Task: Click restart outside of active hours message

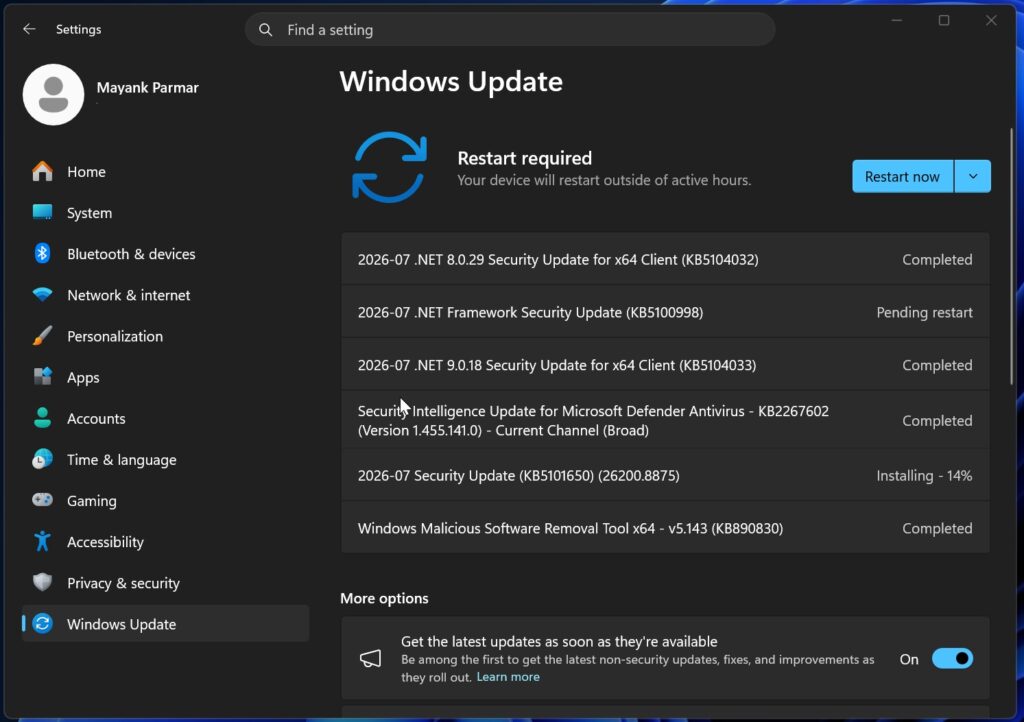Action: click(604, 180)
